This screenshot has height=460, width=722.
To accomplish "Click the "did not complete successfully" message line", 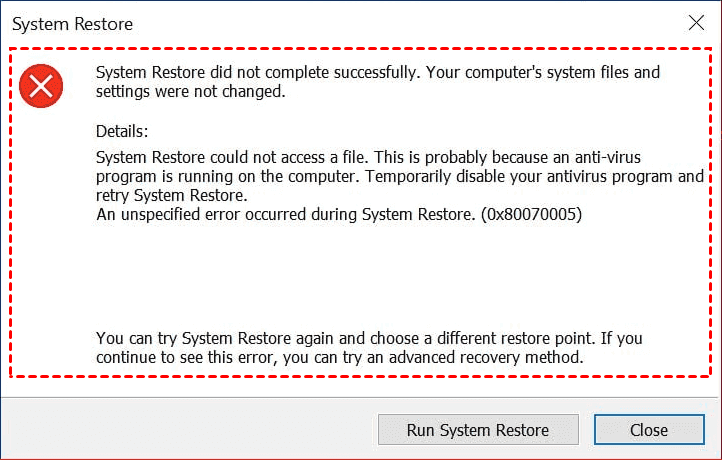I will (378, 73).
